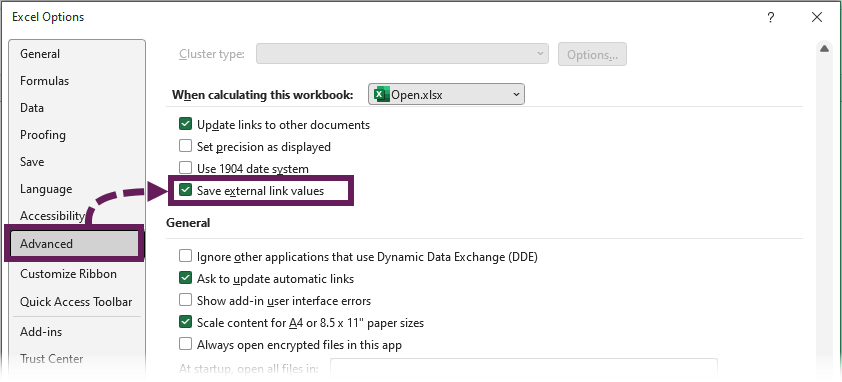Open the Trust Center category
Viewport: 842px width, 382px height.
77,358
